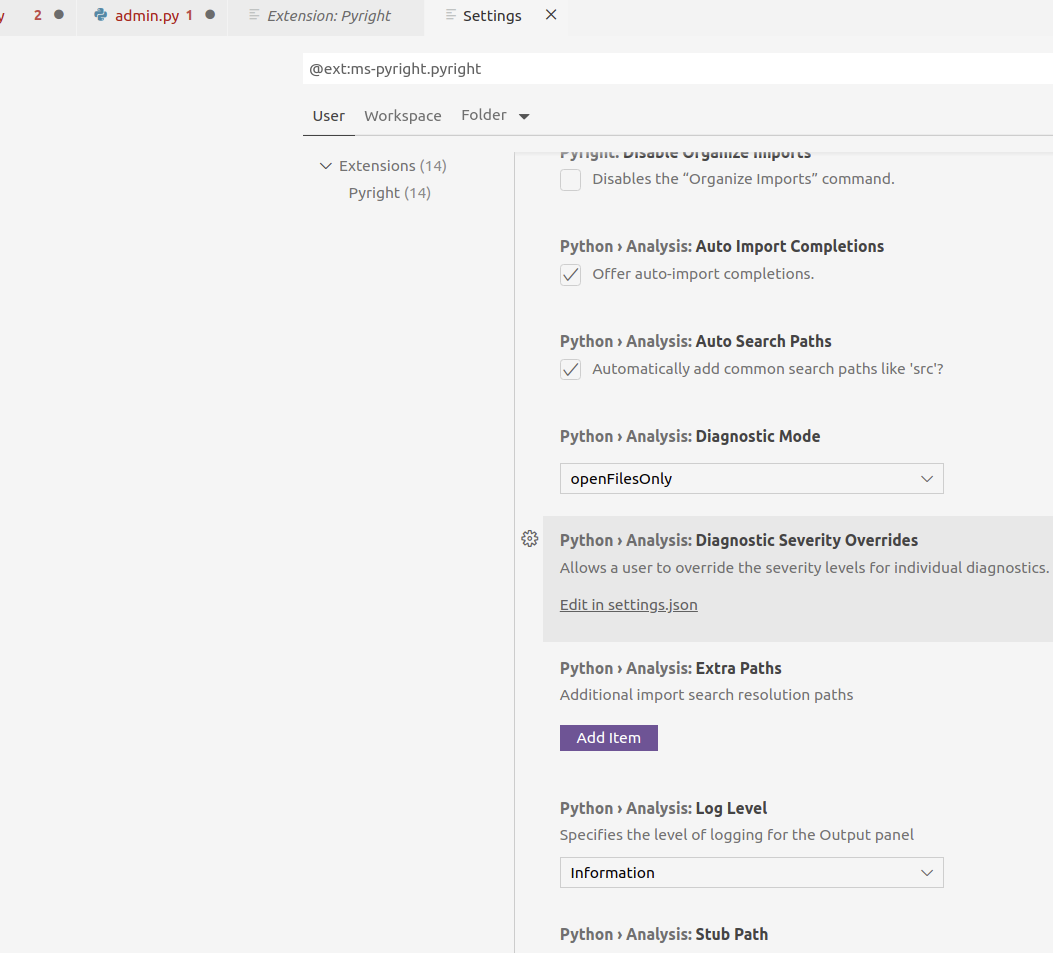Click the Python logo on the admin.py tab
This screenshot has width=1053, height=953.
[99, 16]
